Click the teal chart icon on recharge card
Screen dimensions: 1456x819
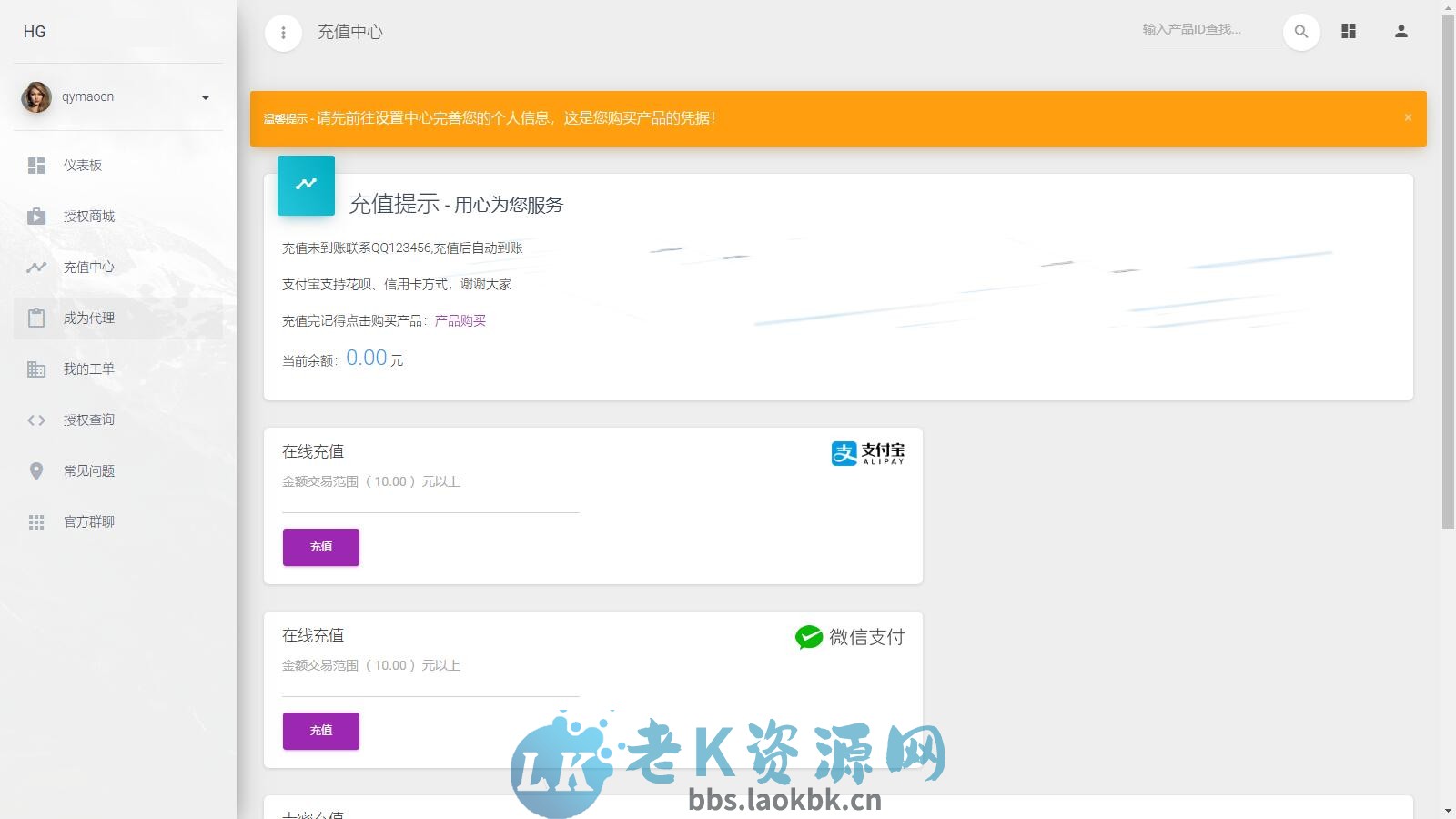pos(306,185)
